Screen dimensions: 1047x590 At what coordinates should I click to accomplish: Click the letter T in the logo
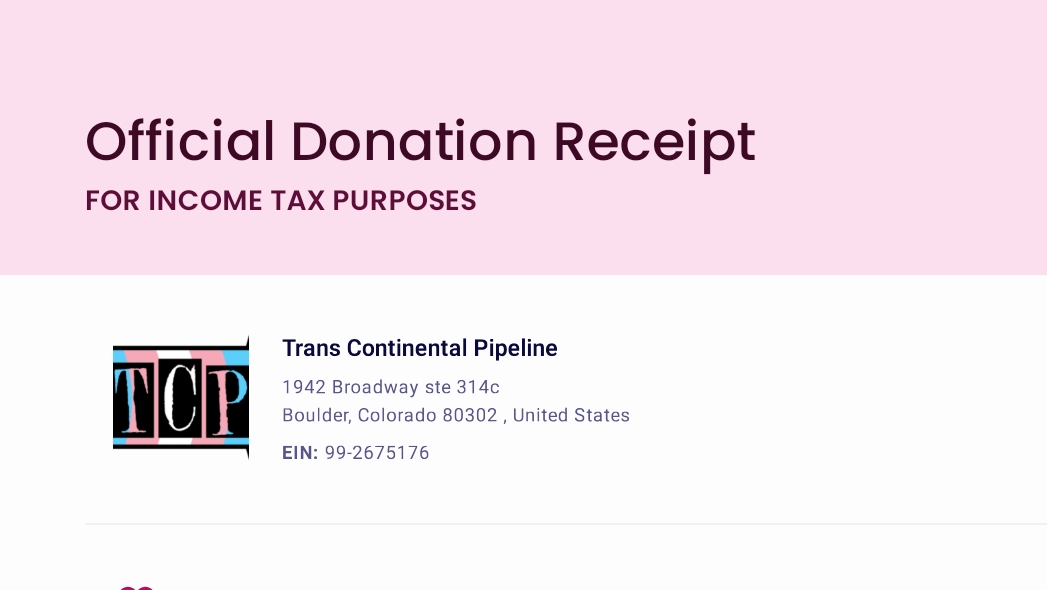click(x=135, y=398)
